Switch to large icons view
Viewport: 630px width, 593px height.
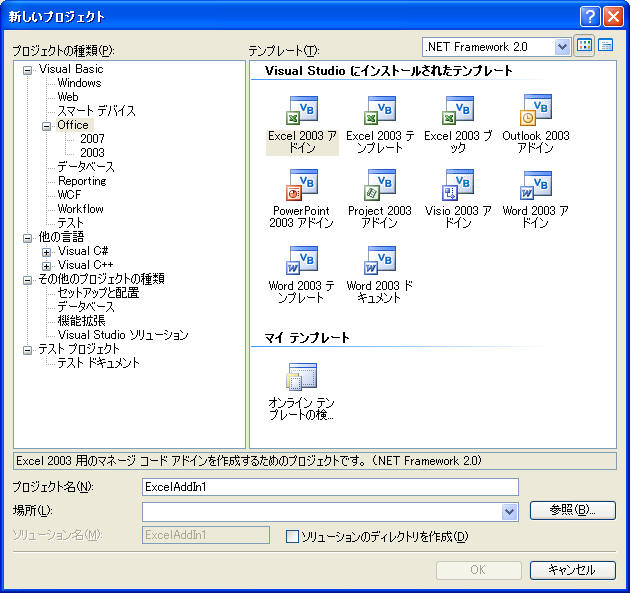[x=584, y=46]
